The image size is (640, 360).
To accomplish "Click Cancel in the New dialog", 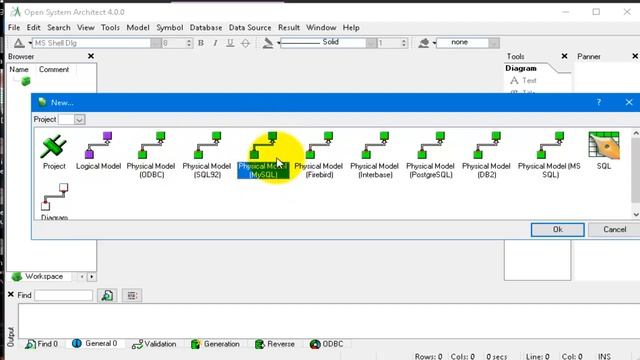I will (x=615, y=229).
